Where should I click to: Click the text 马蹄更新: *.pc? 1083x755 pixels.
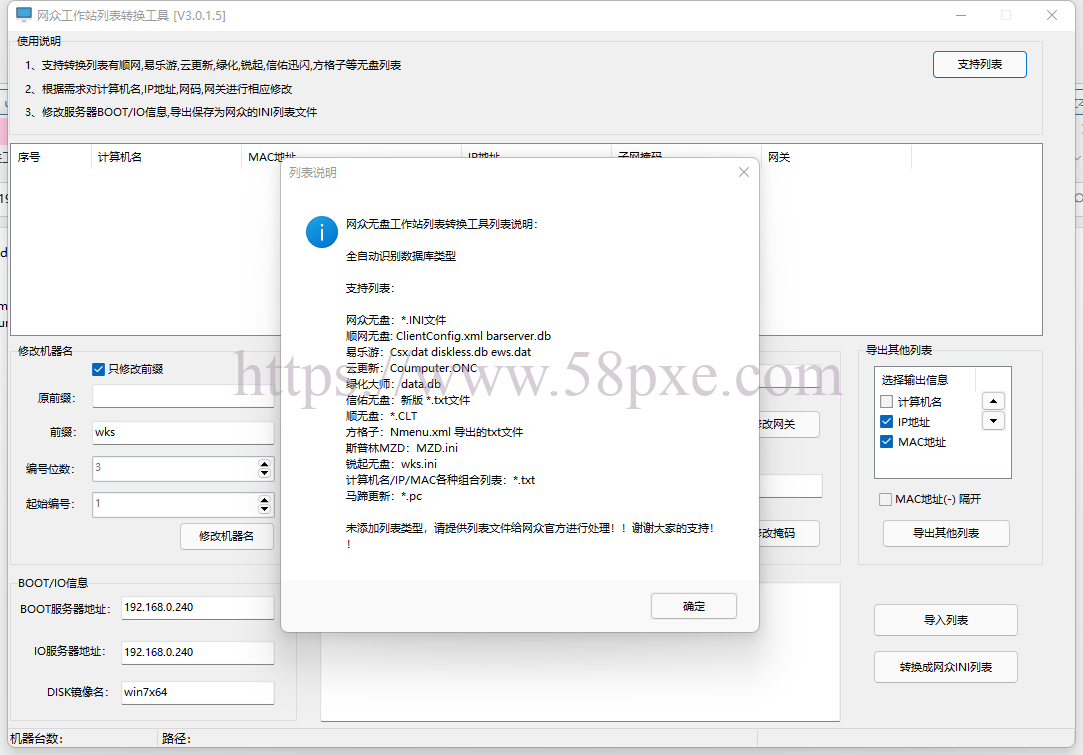[383, 496]
